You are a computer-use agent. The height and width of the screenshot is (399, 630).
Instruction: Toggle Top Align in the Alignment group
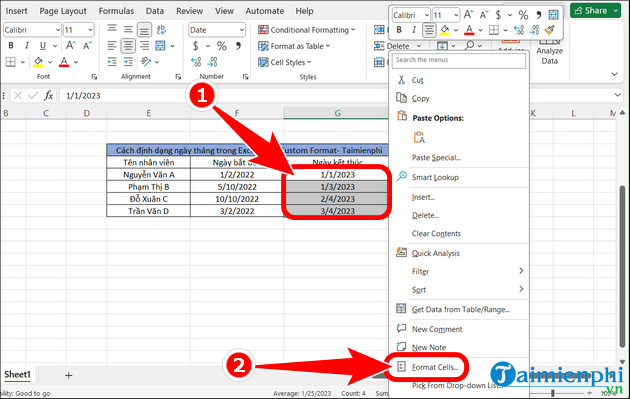[112, 29]
